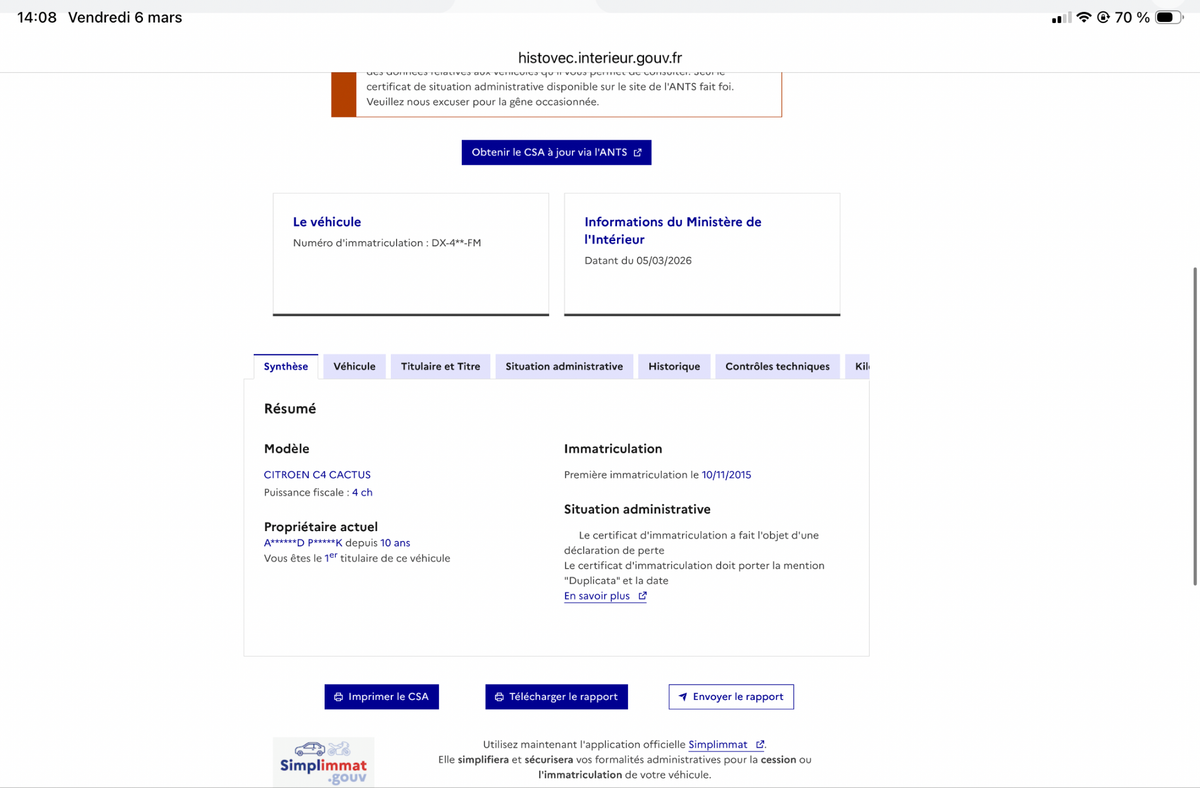Click the Datant du 05/03/2026 text
Screen dimensions: 1200x788
pyautogui.click(x=638, y=261)
